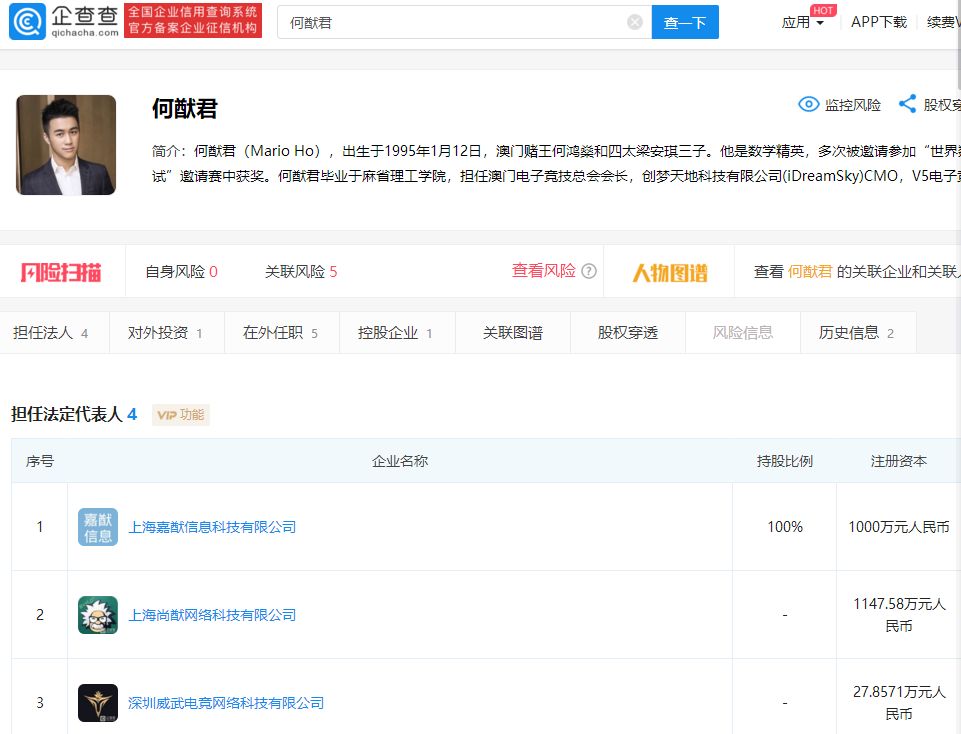This screenshot has height=734, width=961.
Task: Open the APP下载 link
Action: 878,23
